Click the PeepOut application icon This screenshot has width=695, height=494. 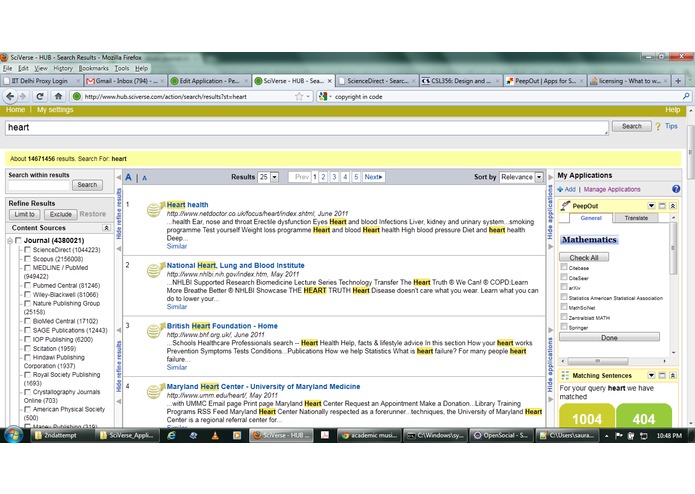565,206
